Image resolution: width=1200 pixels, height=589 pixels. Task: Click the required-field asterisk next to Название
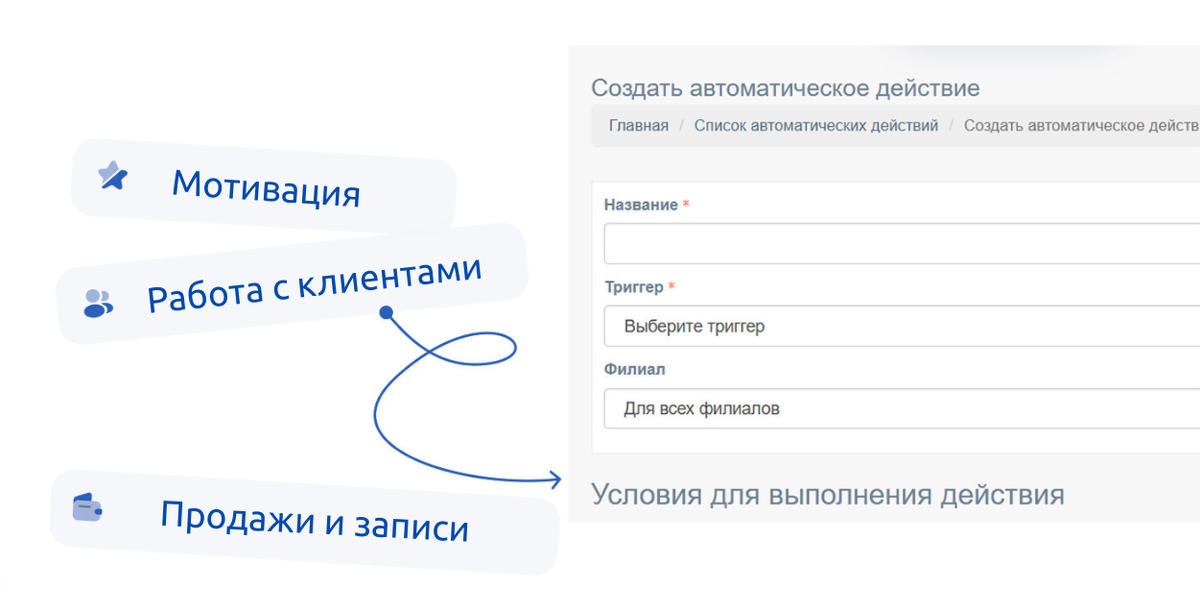coord(686,203)
